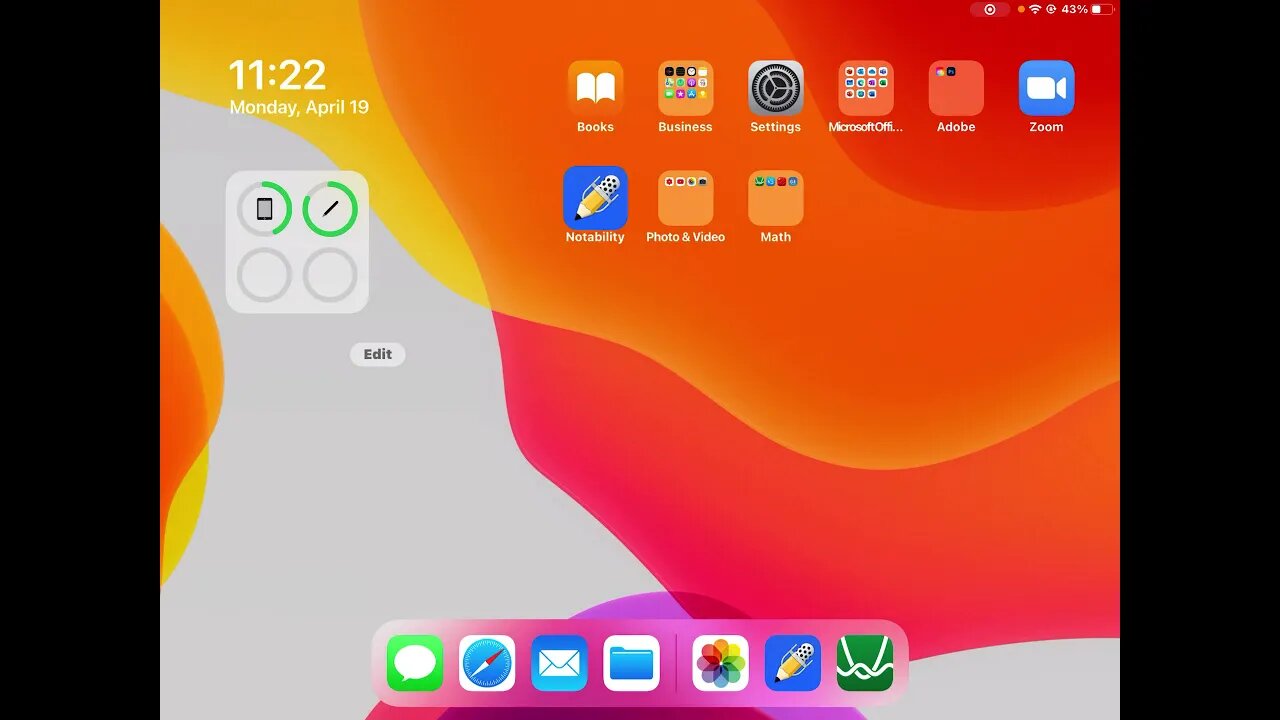Open the Photo & Video folder

click(x=685, y=198)
